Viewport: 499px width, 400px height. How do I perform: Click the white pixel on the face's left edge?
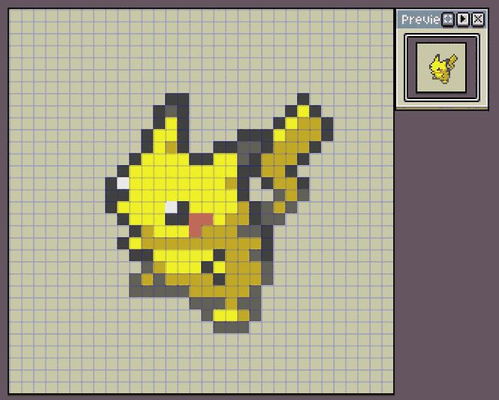point(123,183)
